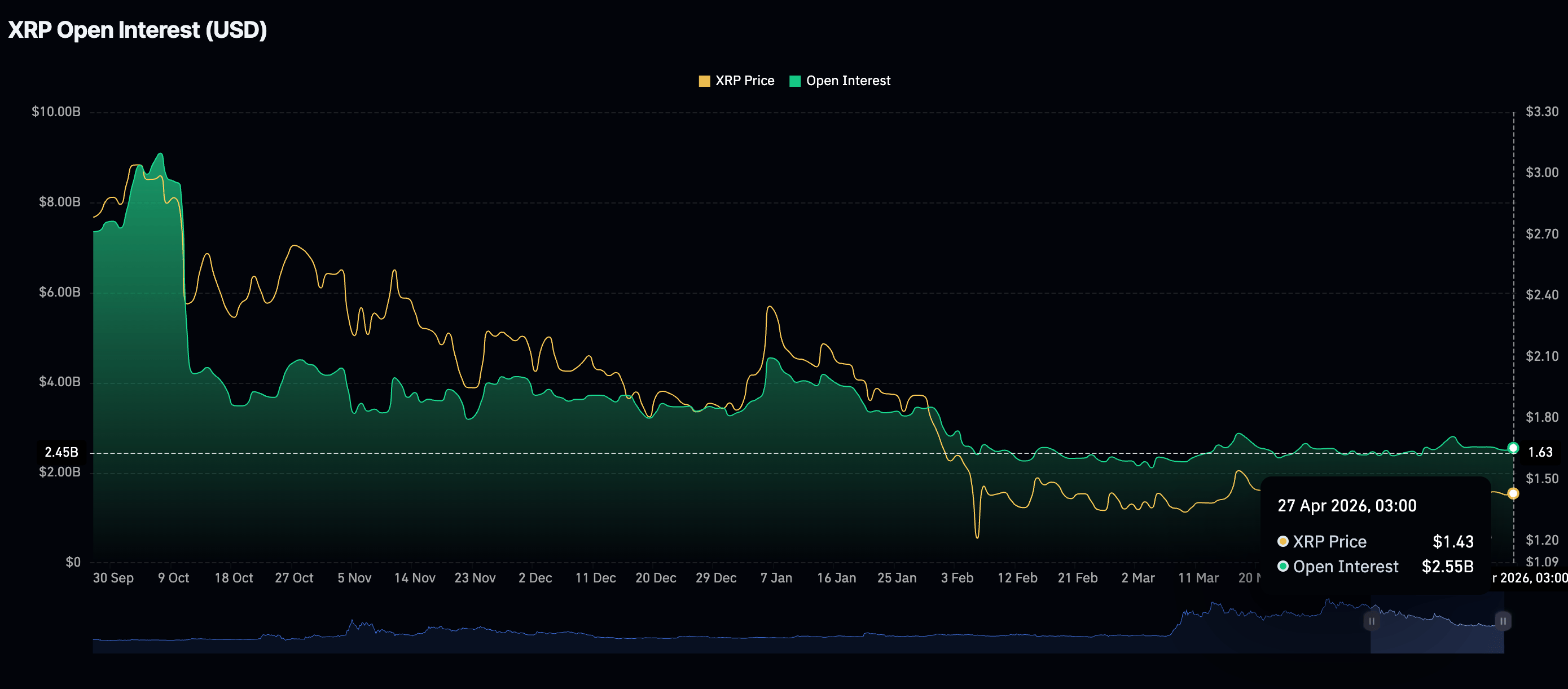Click the $2.55B value in tooltip
The width and height of the screenshot is (1568, 689).
coord(1447,566)
